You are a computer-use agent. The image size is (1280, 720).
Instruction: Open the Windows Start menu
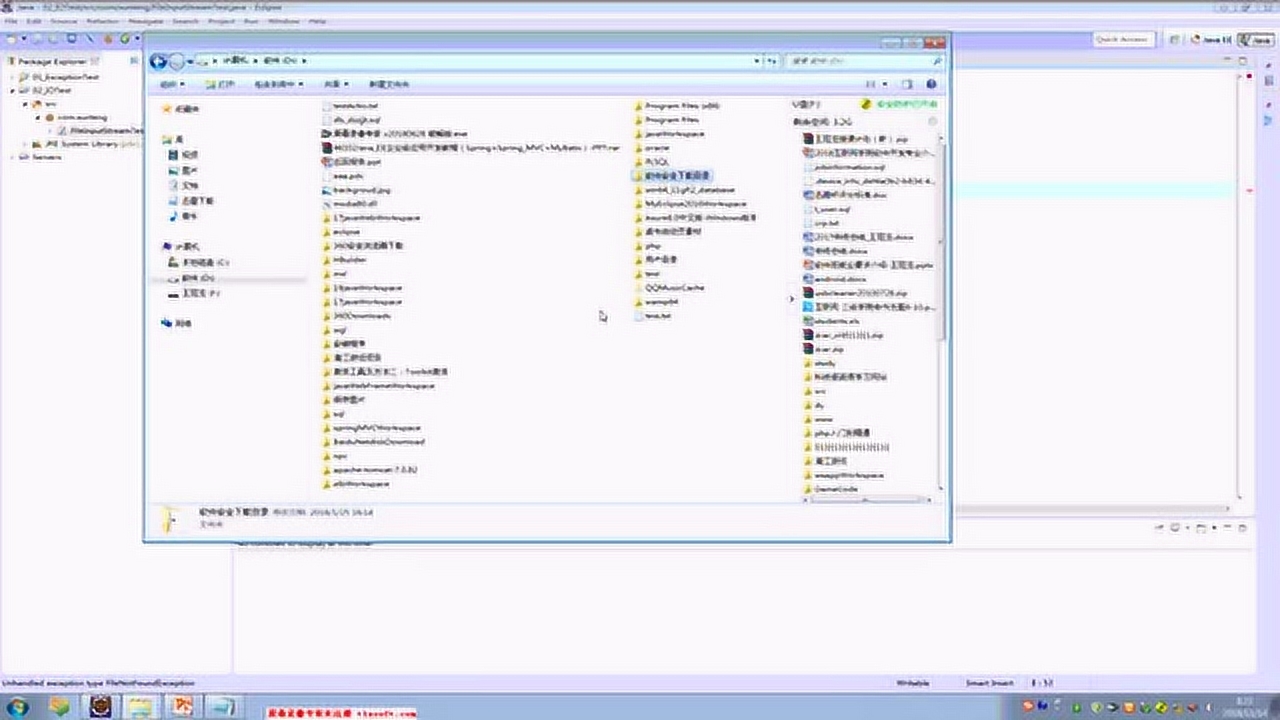coord(19,706)
